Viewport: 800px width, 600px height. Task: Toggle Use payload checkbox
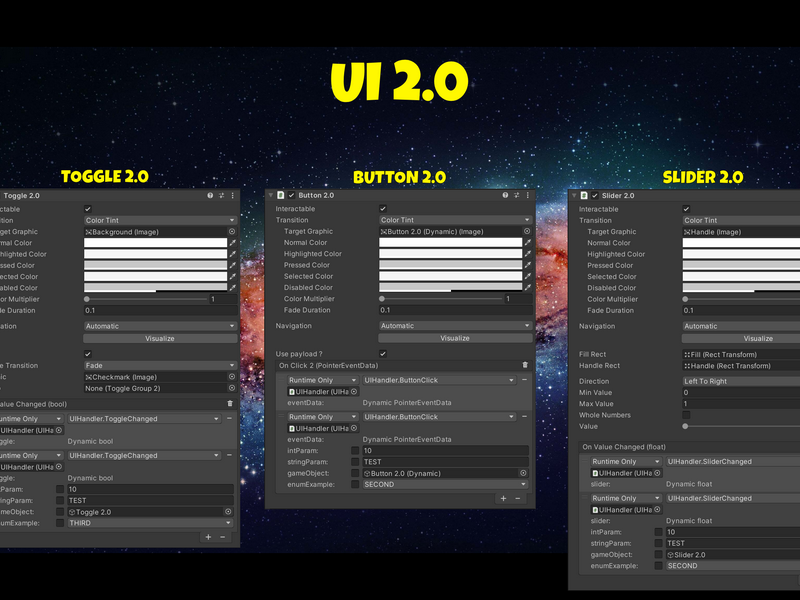pos(383,354)
